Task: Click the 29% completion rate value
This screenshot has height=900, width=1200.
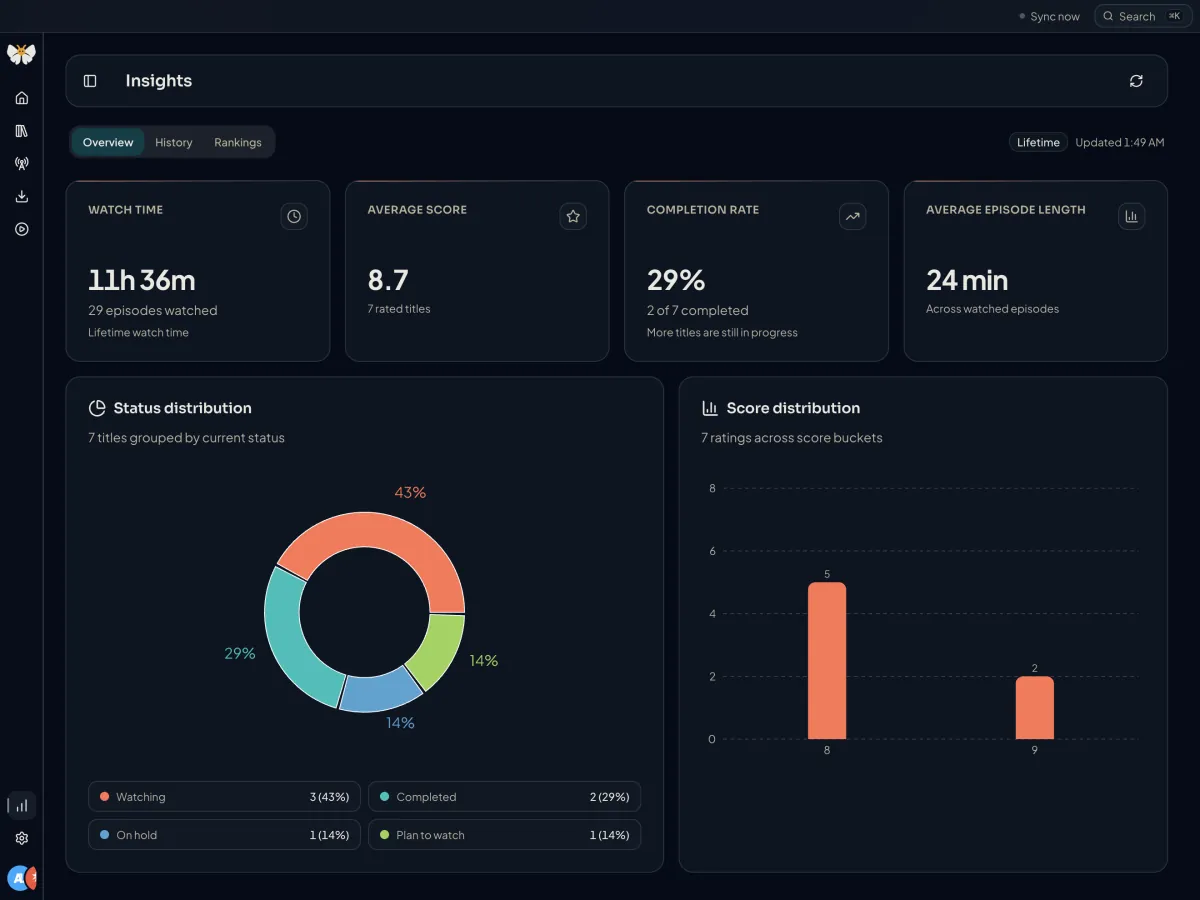Action: [x=676, y=280]
